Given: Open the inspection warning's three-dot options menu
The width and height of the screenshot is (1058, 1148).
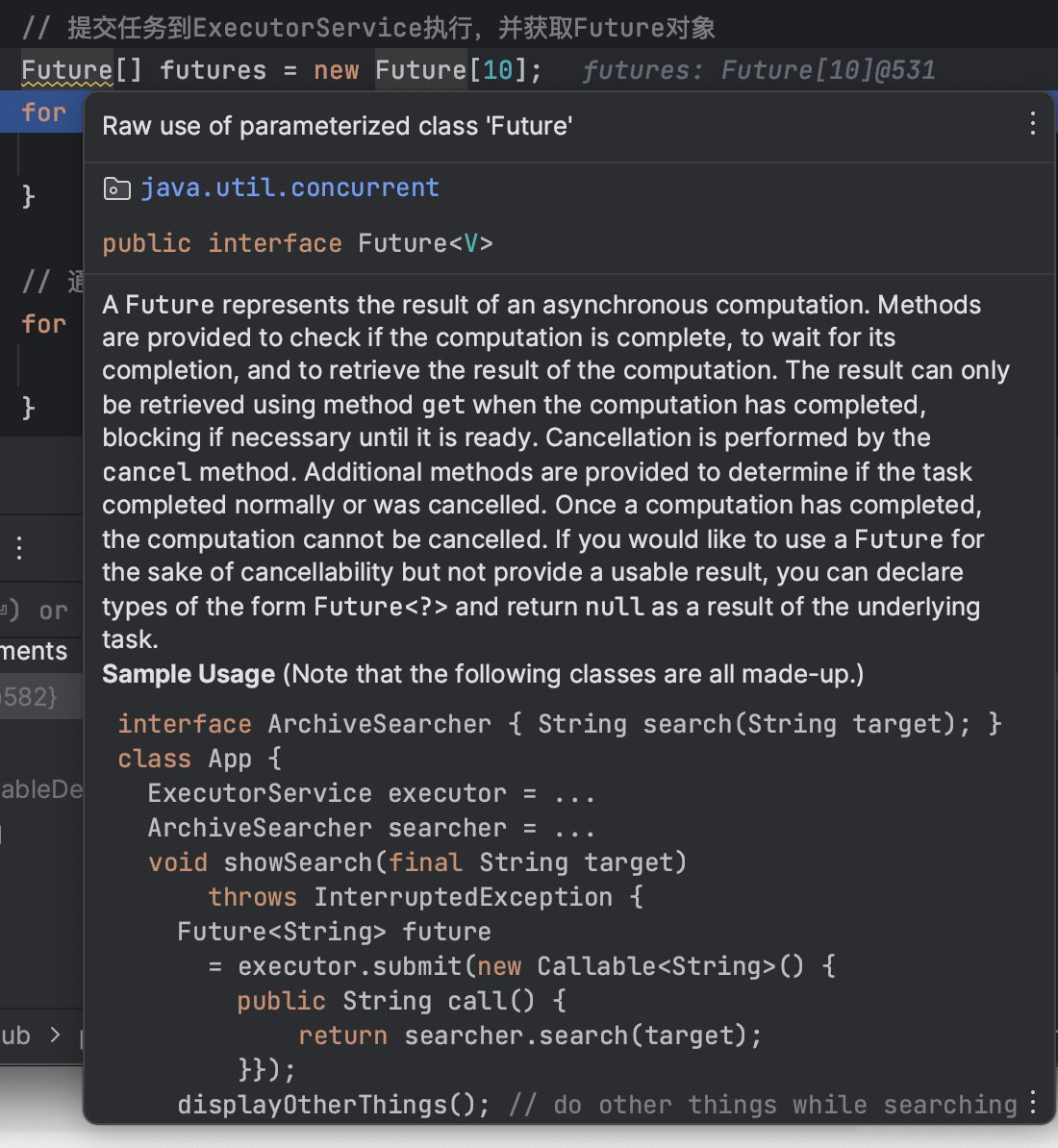Looking at the screenshot, I should click(1032, 123).
